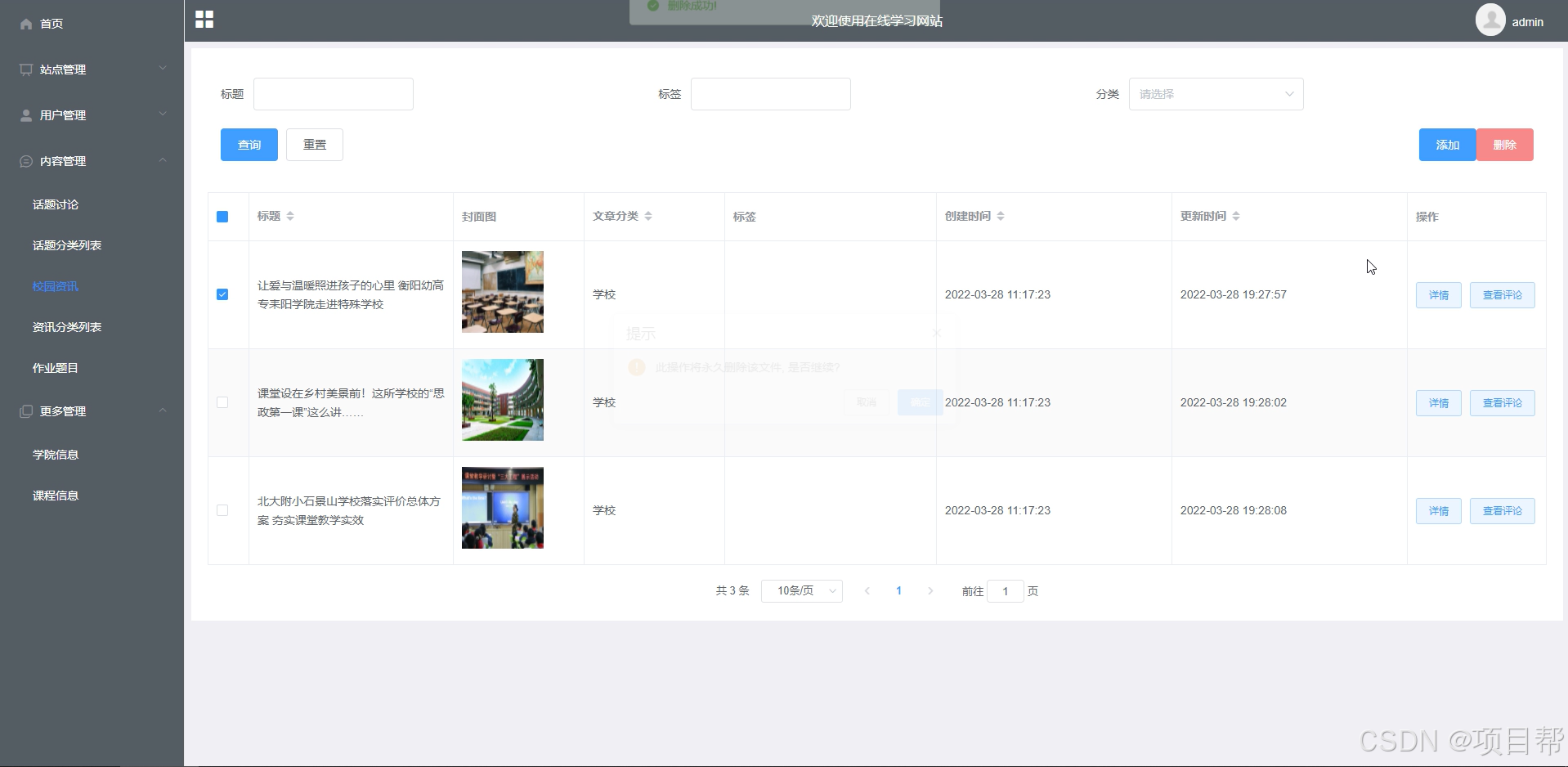The image size is (1568, 767).
Task: Open the 分类 请选择 dropdown
Action: point(1216,94)
